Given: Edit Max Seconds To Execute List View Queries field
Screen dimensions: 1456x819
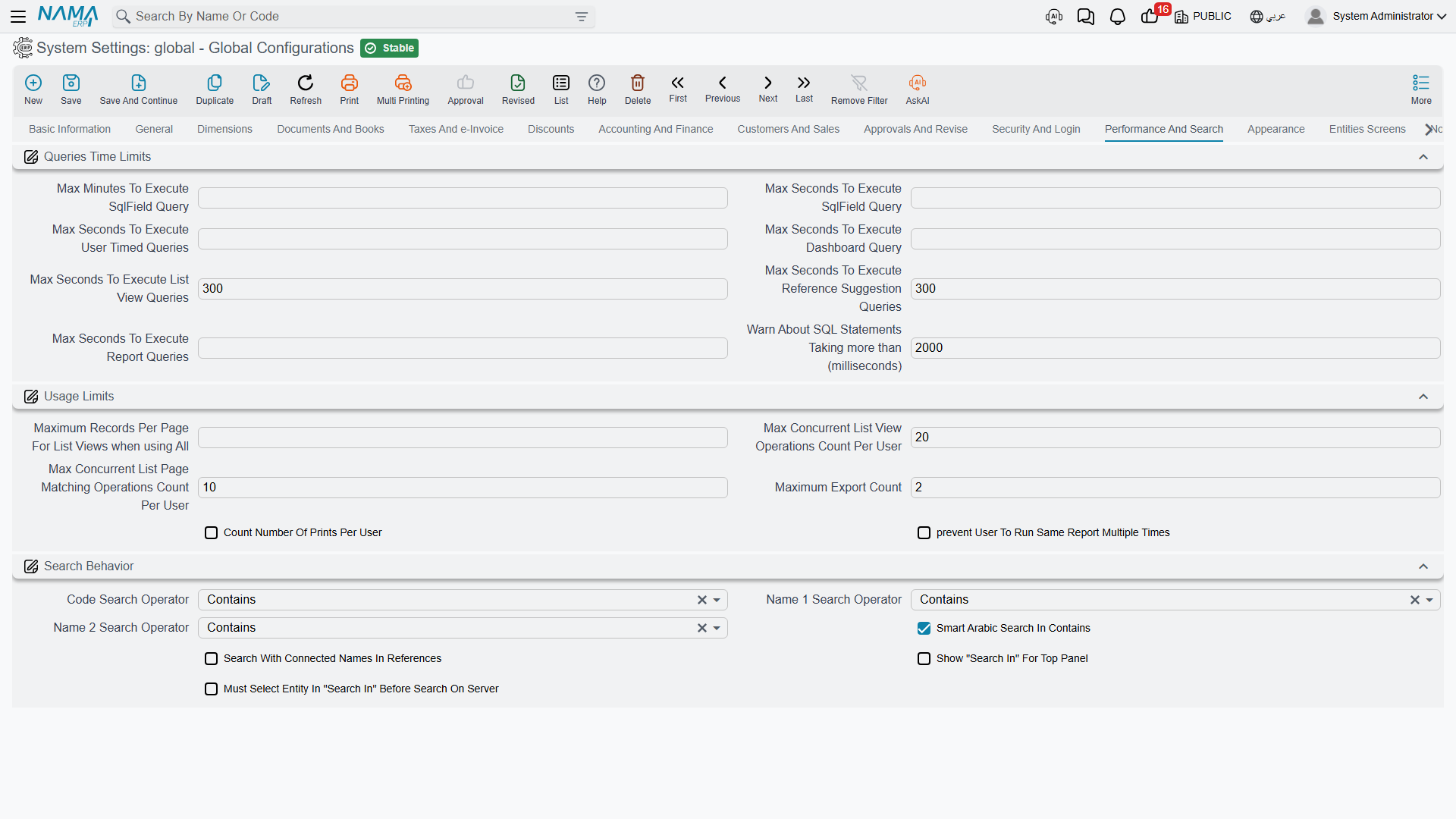Looking at the screenshot, I should (x=463, y=289).
